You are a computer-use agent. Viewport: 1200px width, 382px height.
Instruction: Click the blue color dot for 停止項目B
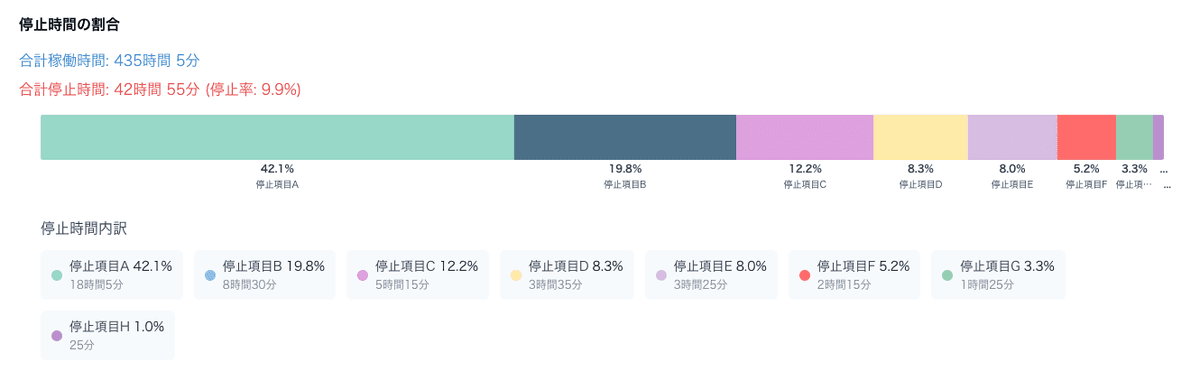tap(210, 275)
